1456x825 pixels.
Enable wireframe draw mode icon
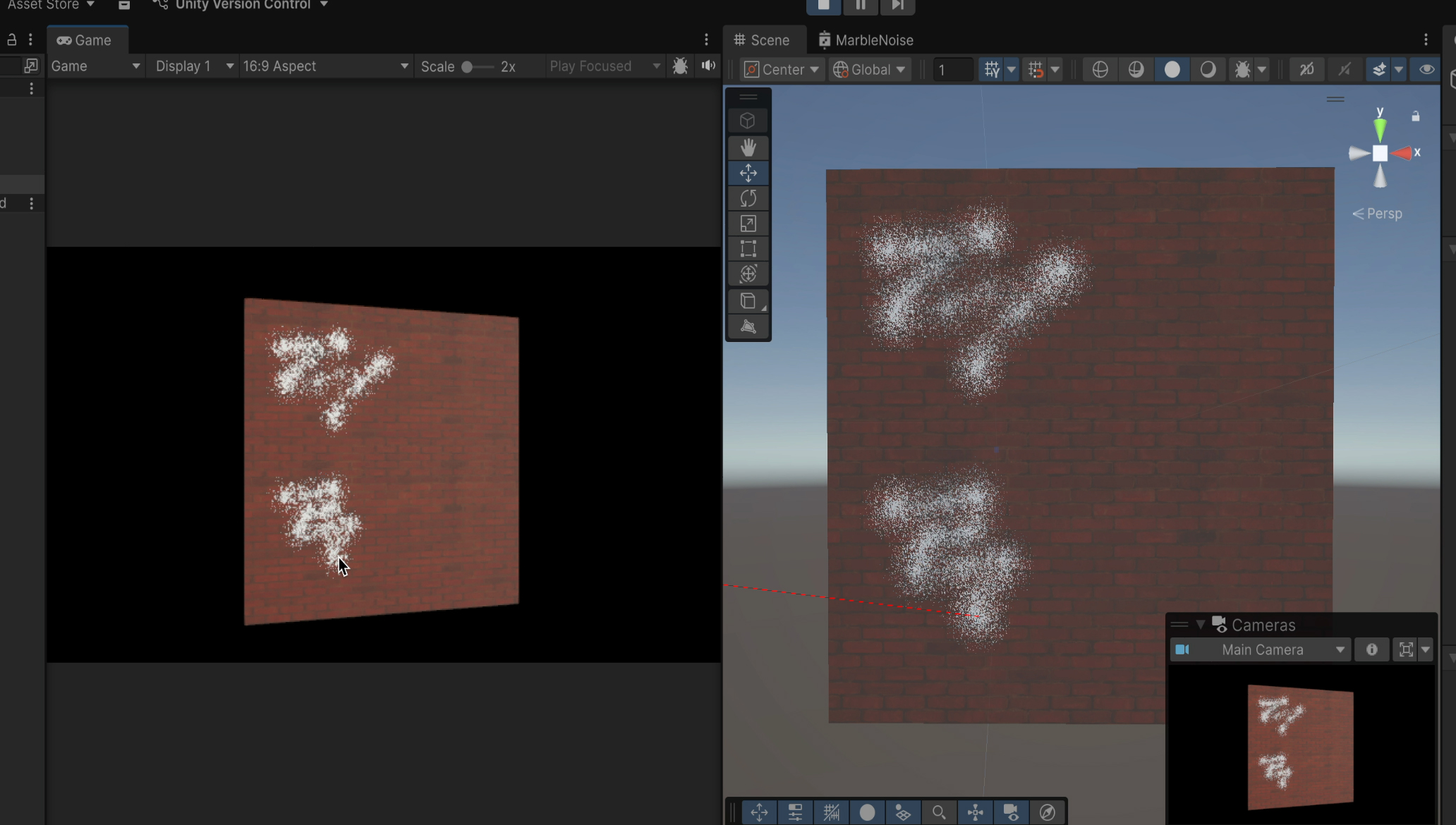(x=1100, y=69)
